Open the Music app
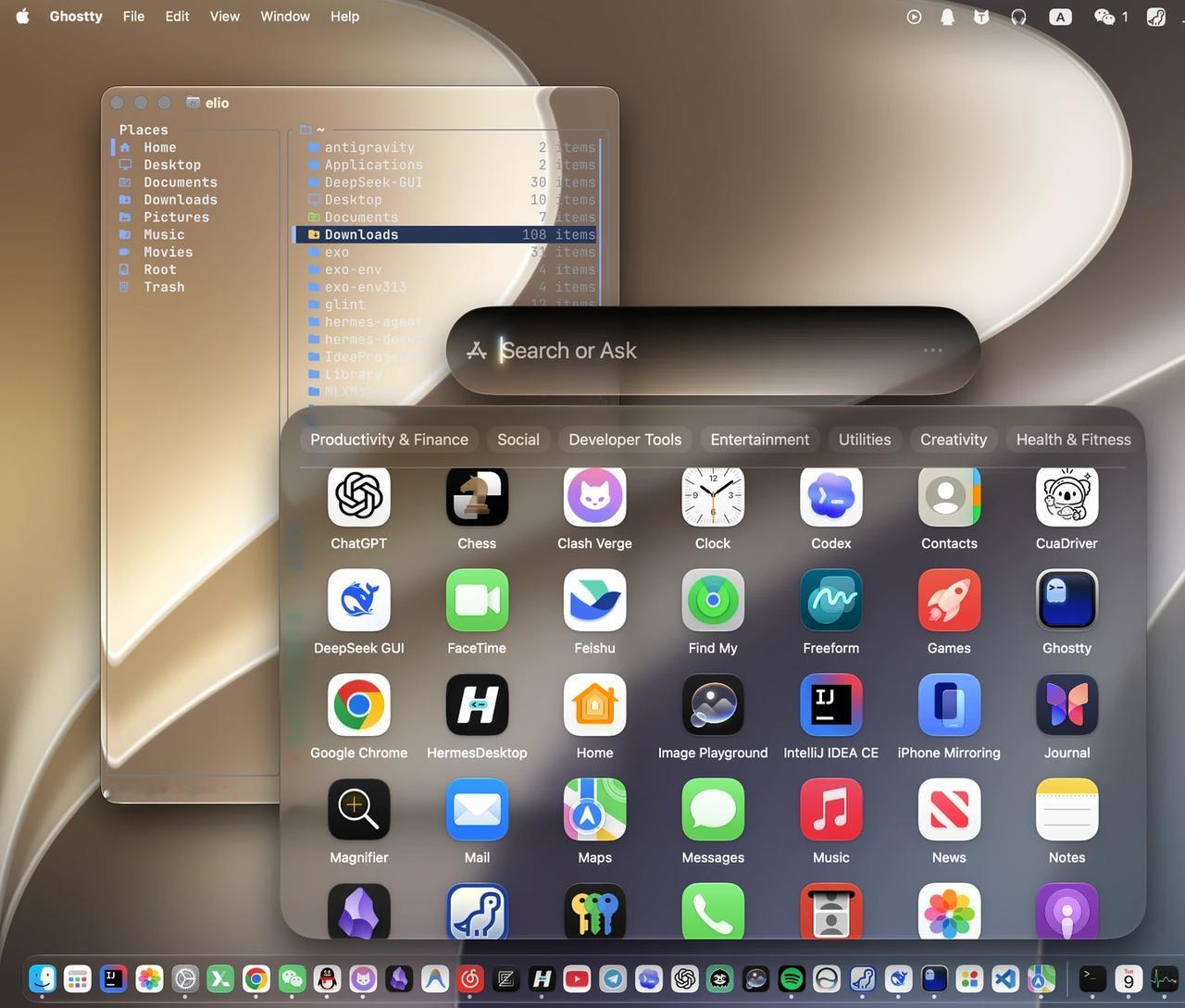Viewport: 1185px width, 1008px height. click(x=831, y=809)
